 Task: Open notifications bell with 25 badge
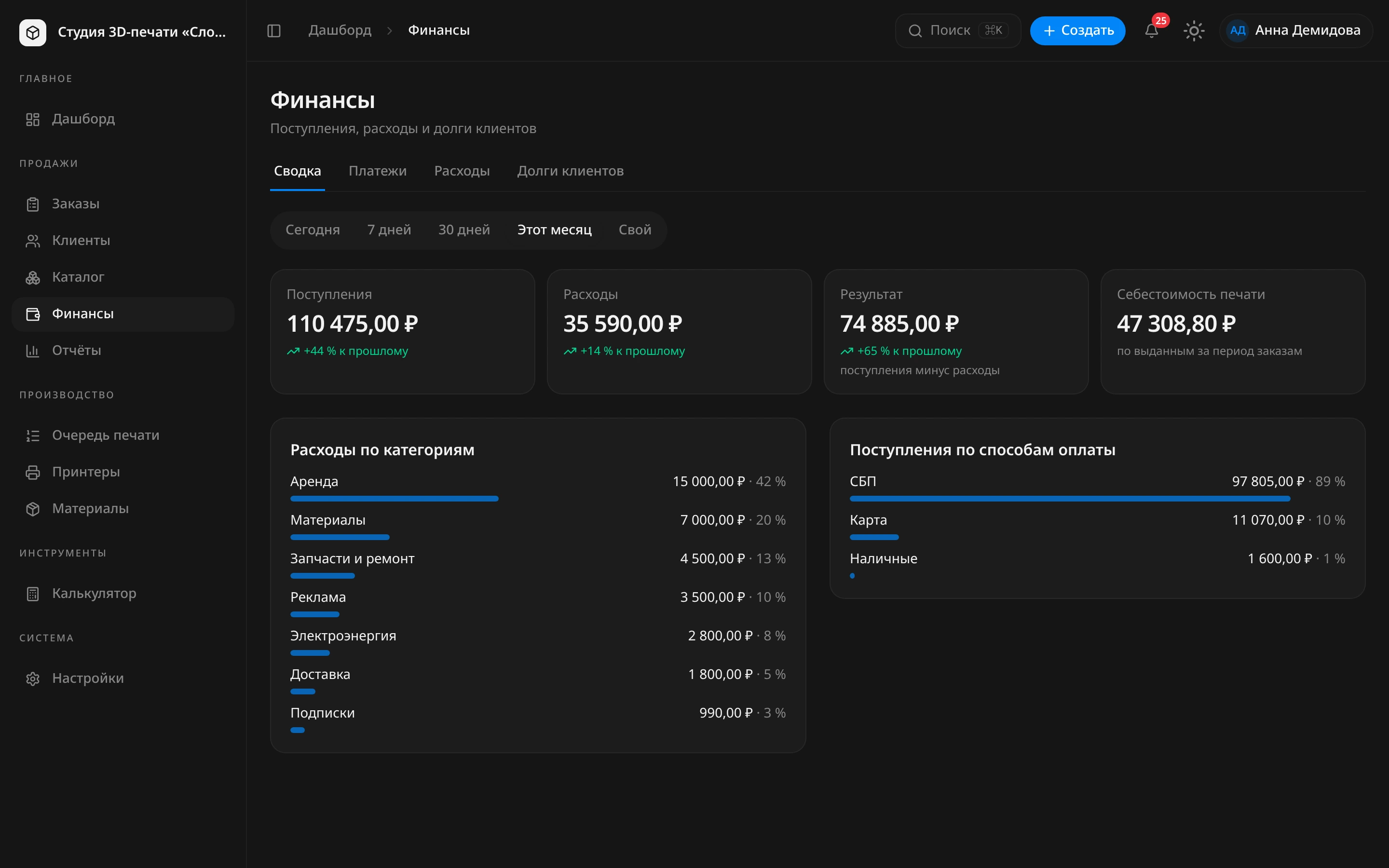point(1151,30)
